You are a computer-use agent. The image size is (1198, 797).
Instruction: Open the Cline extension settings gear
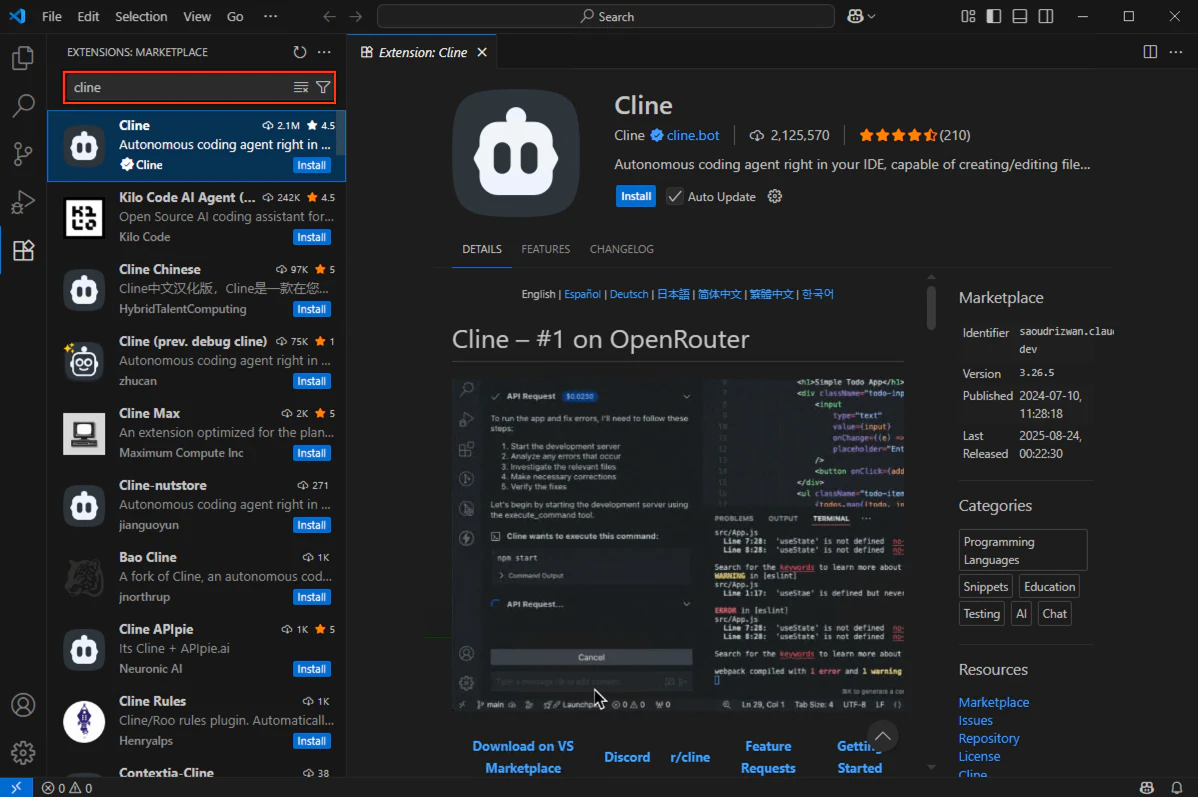[x=775, y=196]
